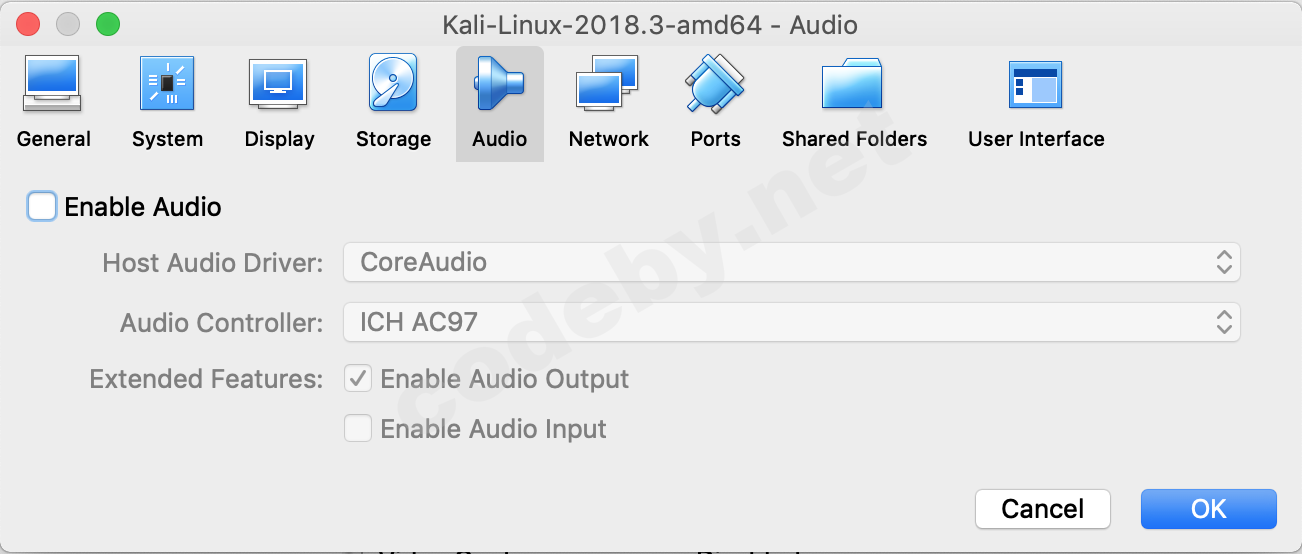Switch to the Shared Folders tab label
This screenshot has width=1302, height=554.
point(854,139)
